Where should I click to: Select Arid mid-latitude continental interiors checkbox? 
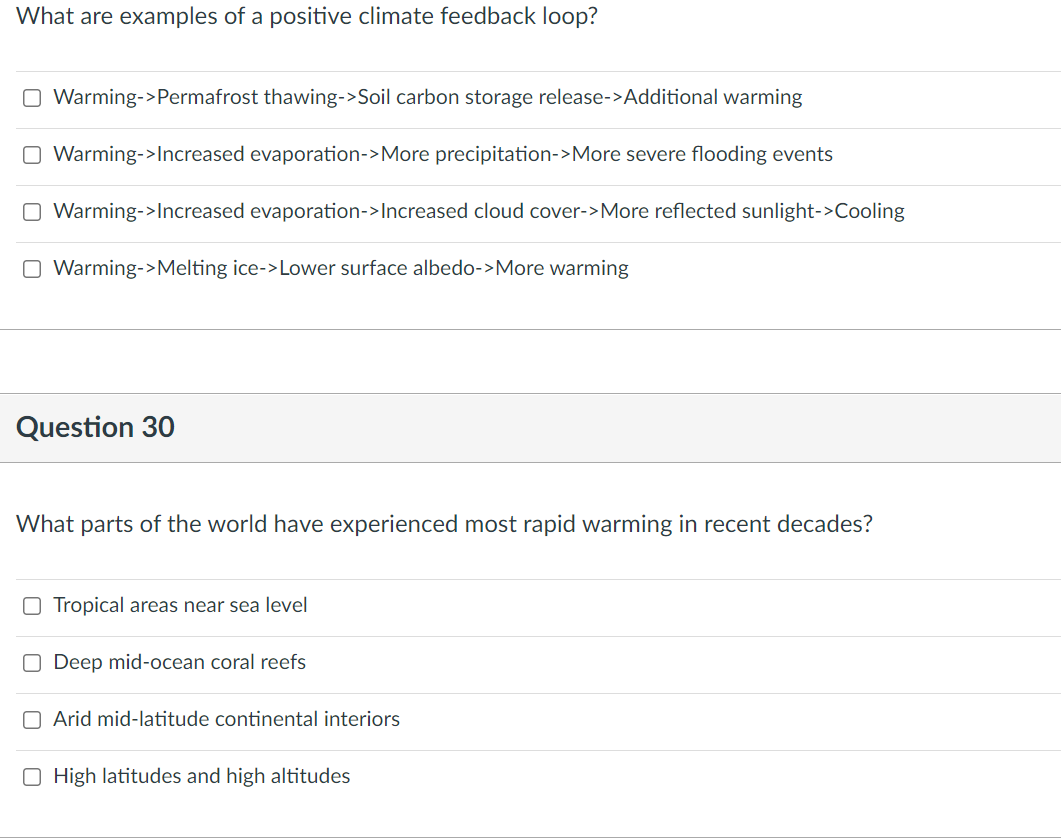coord(31,719)
